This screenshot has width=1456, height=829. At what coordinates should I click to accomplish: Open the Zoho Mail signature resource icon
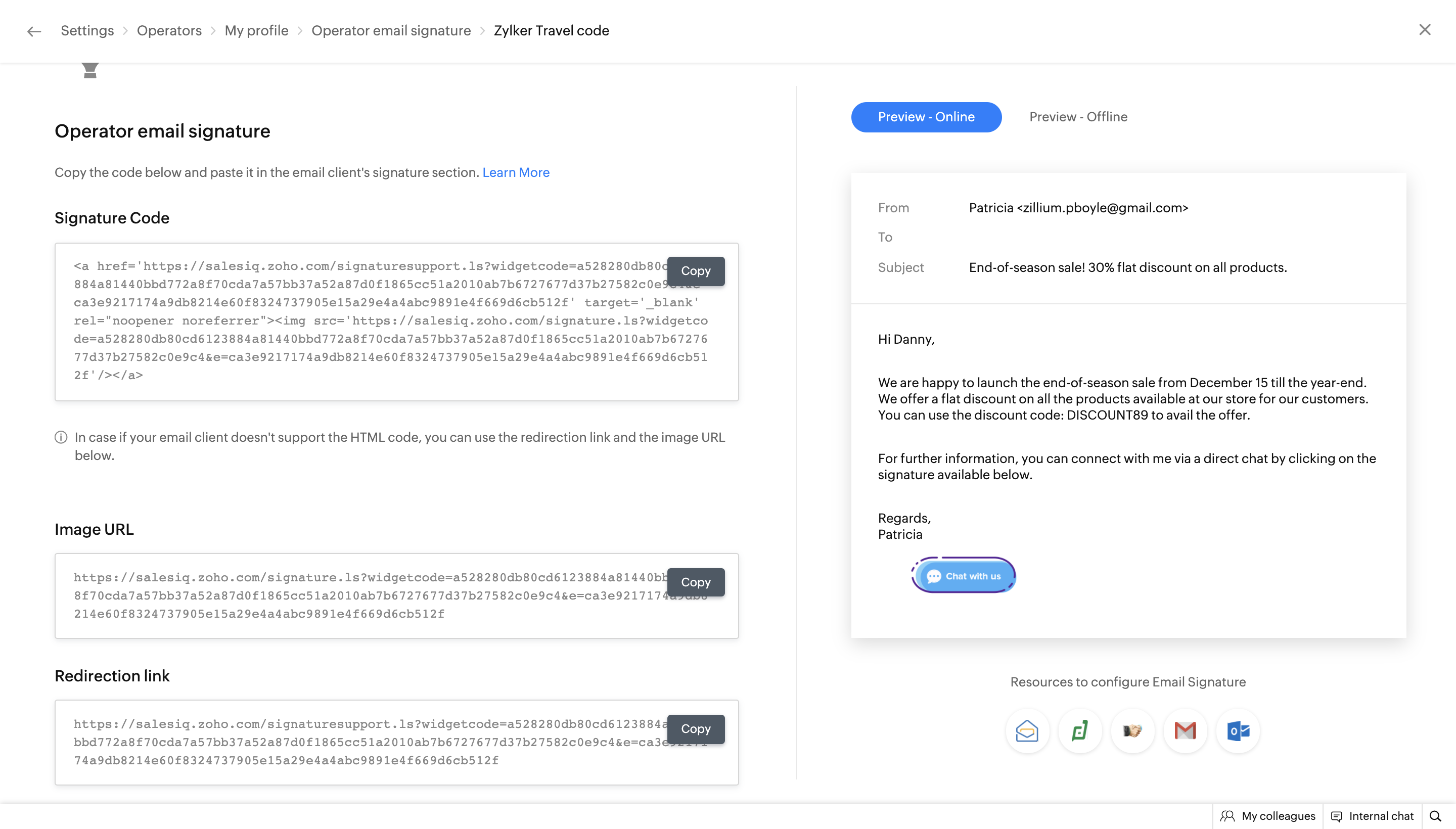click(1027, 730)
